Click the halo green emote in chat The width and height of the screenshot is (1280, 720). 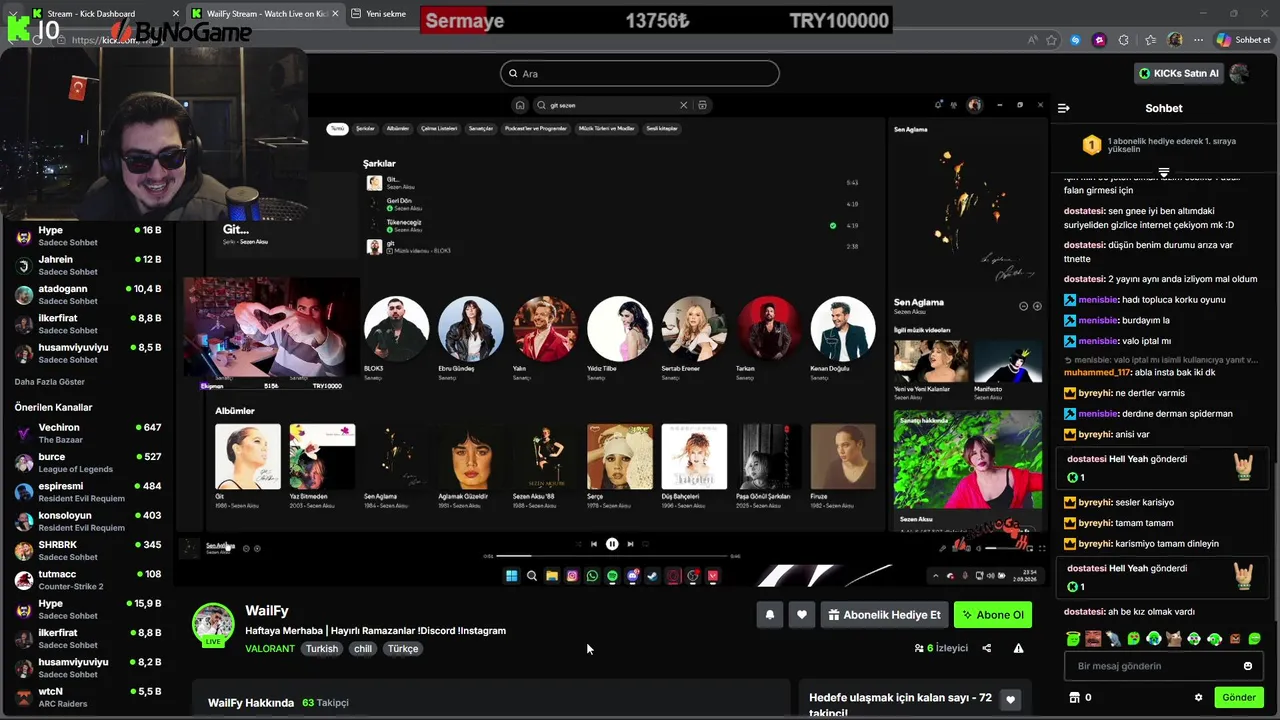coord(1073,638)
